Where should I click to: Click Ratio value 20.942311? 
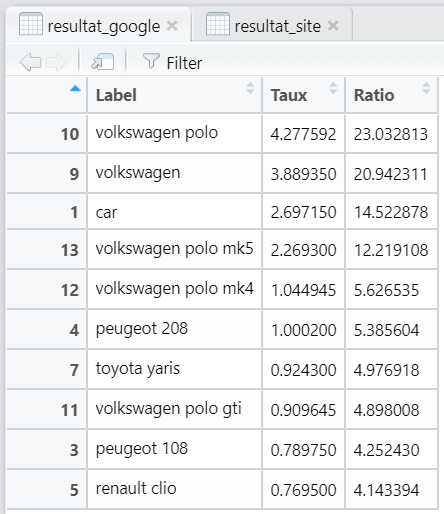tap(391, 174)
